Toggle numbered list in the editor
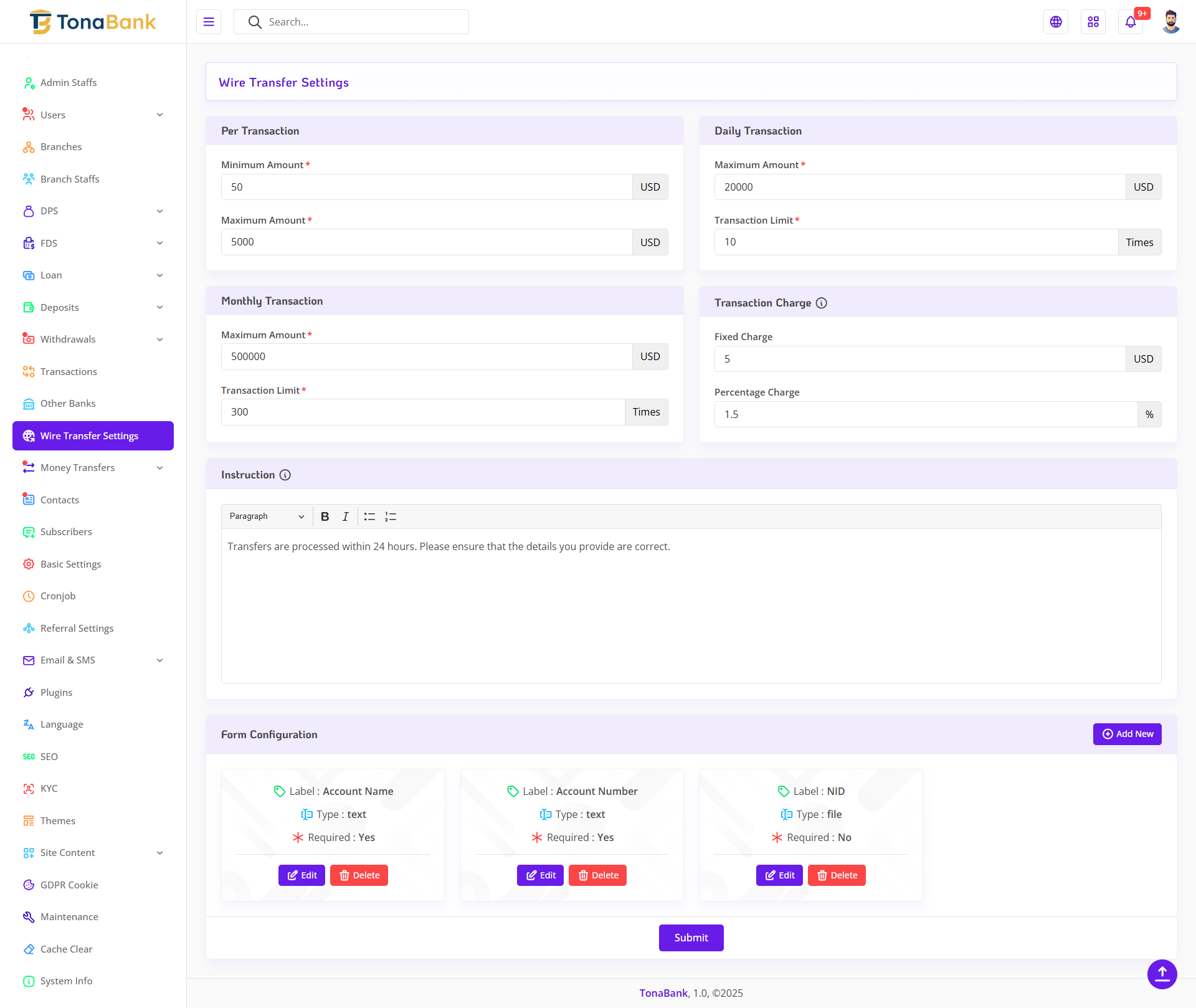This screenshot has width=1196, height=1008. coord(391,516)
